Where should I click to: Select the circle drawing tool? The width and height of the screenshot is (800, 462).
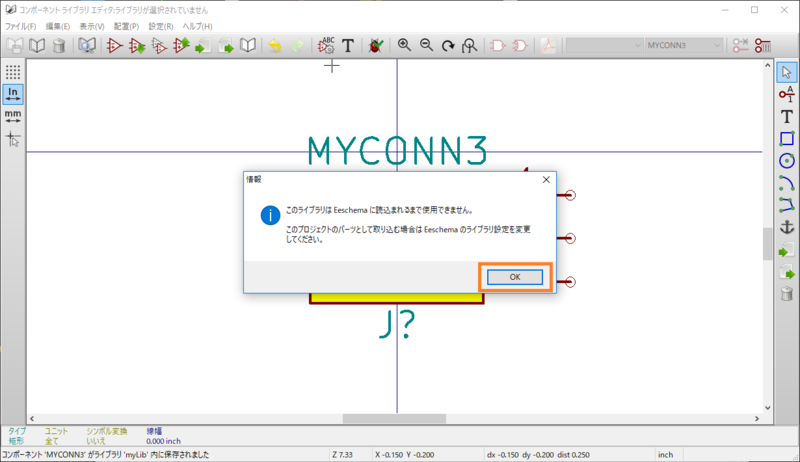point(787,161)
